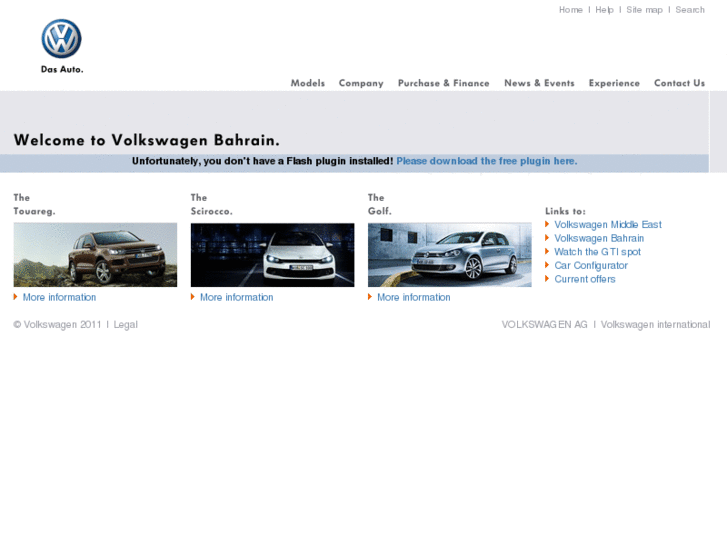Open the Site map link
Image resolution: width=727 pixels, height=545 pixels.
coord(644,10)
